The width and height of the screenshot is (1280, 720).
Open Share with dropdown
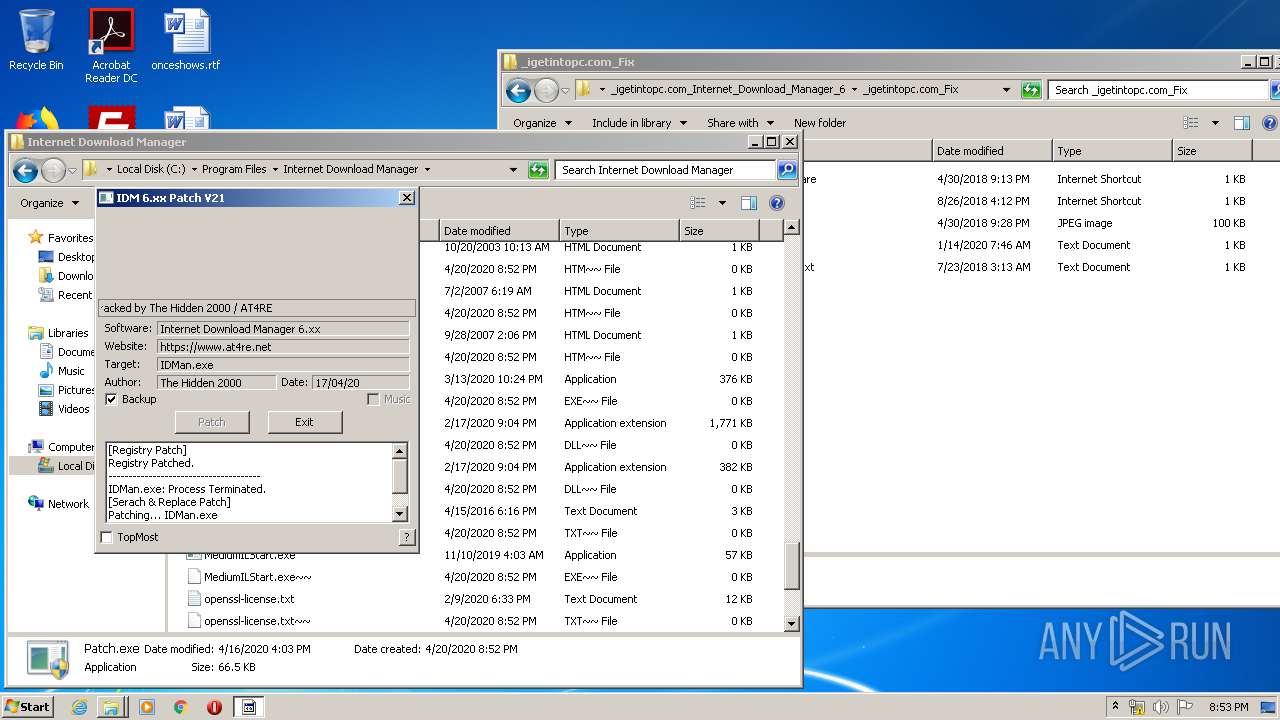741,123
